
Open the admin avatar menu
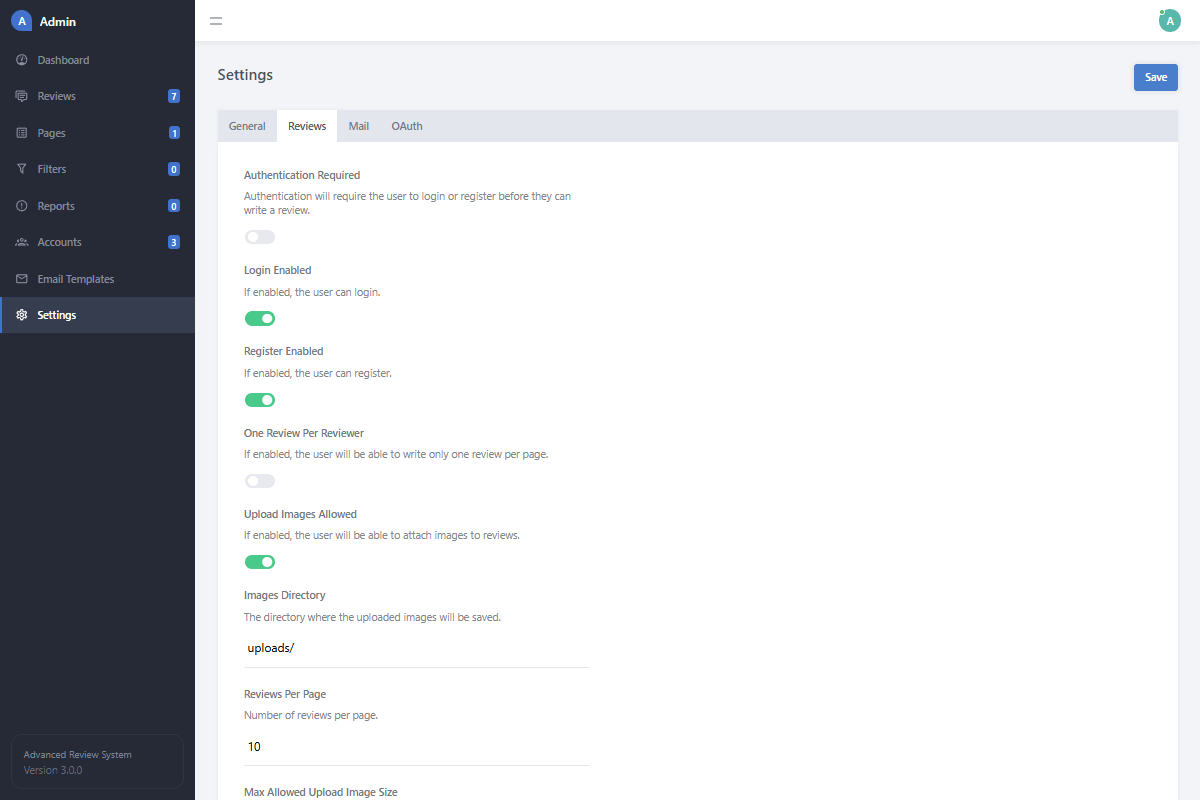pos(1169,20)
